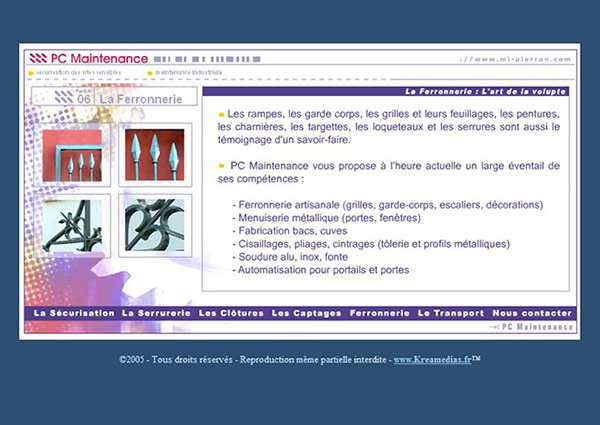The width and height of the screenshot is (600, 425).
Task: Click the line 'Menuiserie métallique (portes, fenêtres)'
Action: pos(326,218)
